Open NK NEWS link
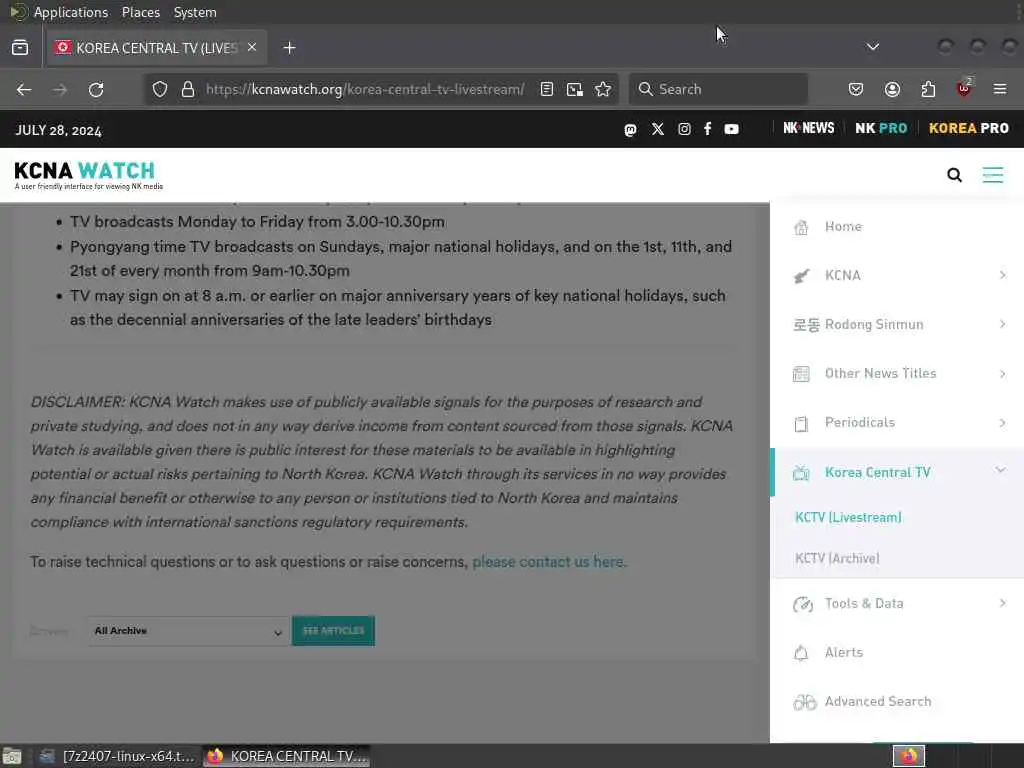 808,128
